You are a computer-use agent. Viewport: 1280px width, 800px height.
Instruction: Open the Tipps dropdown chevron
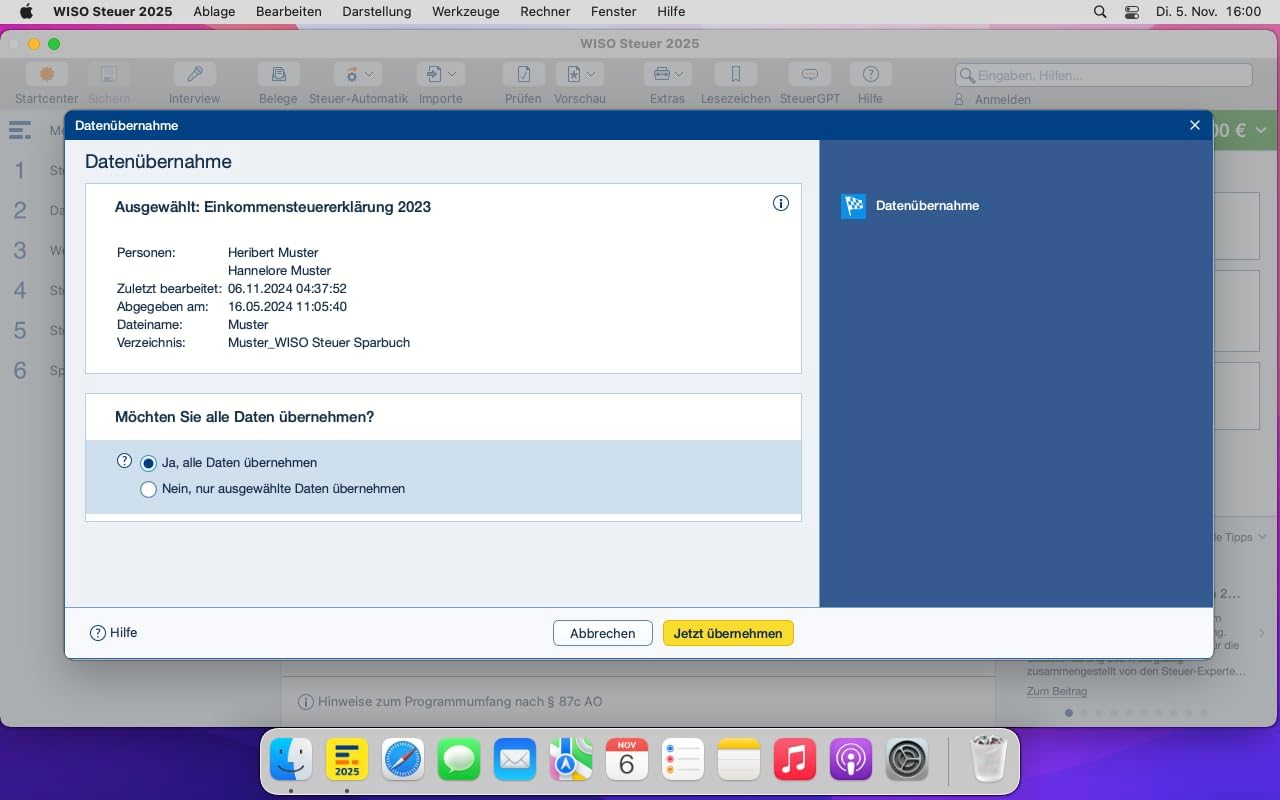pos(1264,537)
